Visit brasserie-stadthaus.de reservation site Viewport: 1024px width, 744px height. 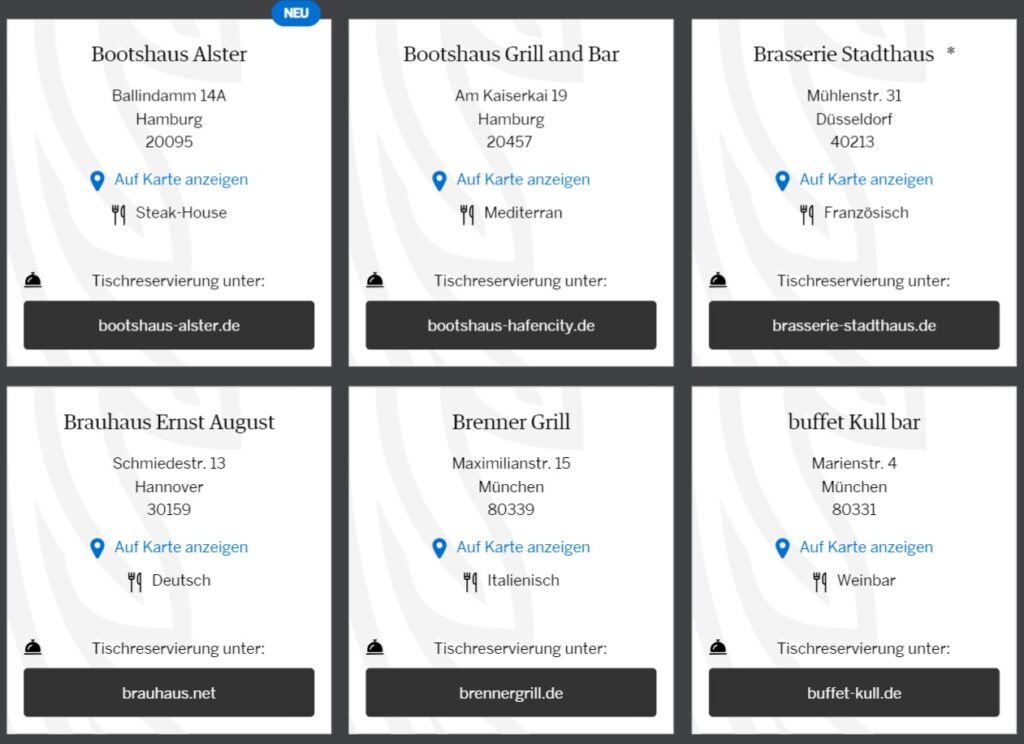pos(854,325)
